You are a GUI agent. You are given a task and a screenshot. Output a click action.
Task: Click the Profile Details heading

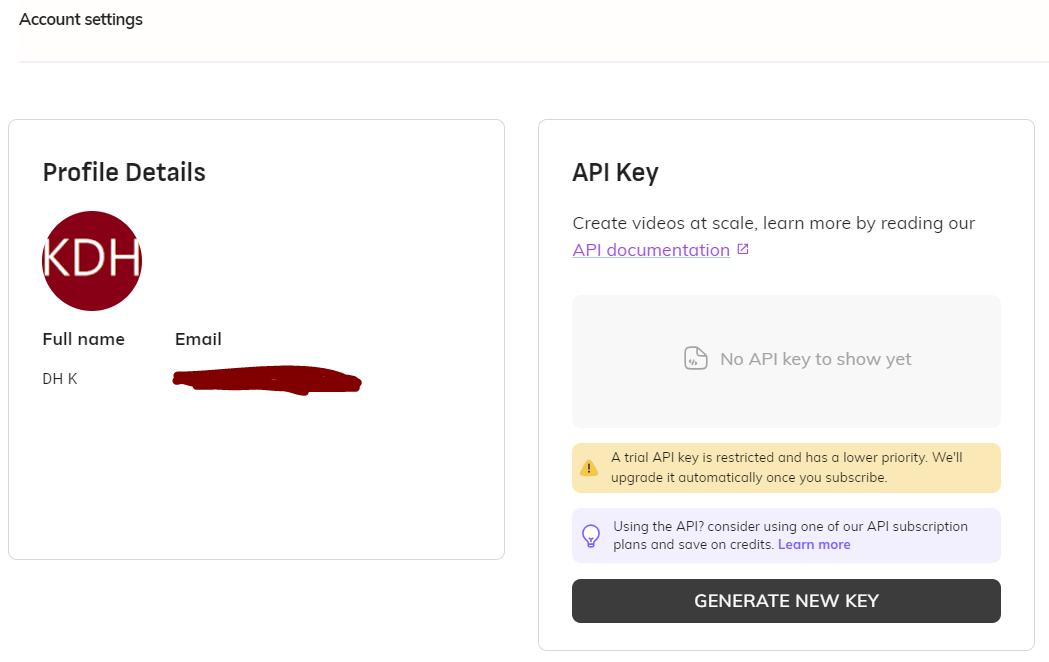tap(124, 173)
